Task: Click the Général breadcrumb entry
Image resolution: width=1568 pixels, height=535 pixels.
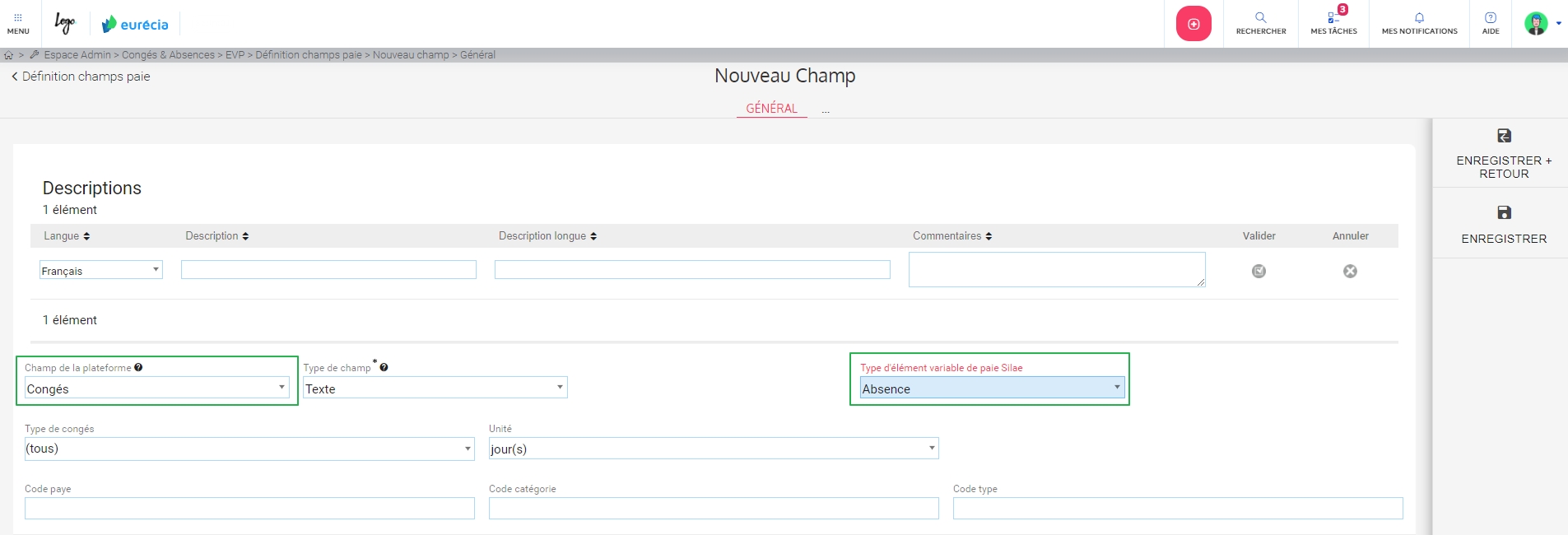Action: point(477,55)
